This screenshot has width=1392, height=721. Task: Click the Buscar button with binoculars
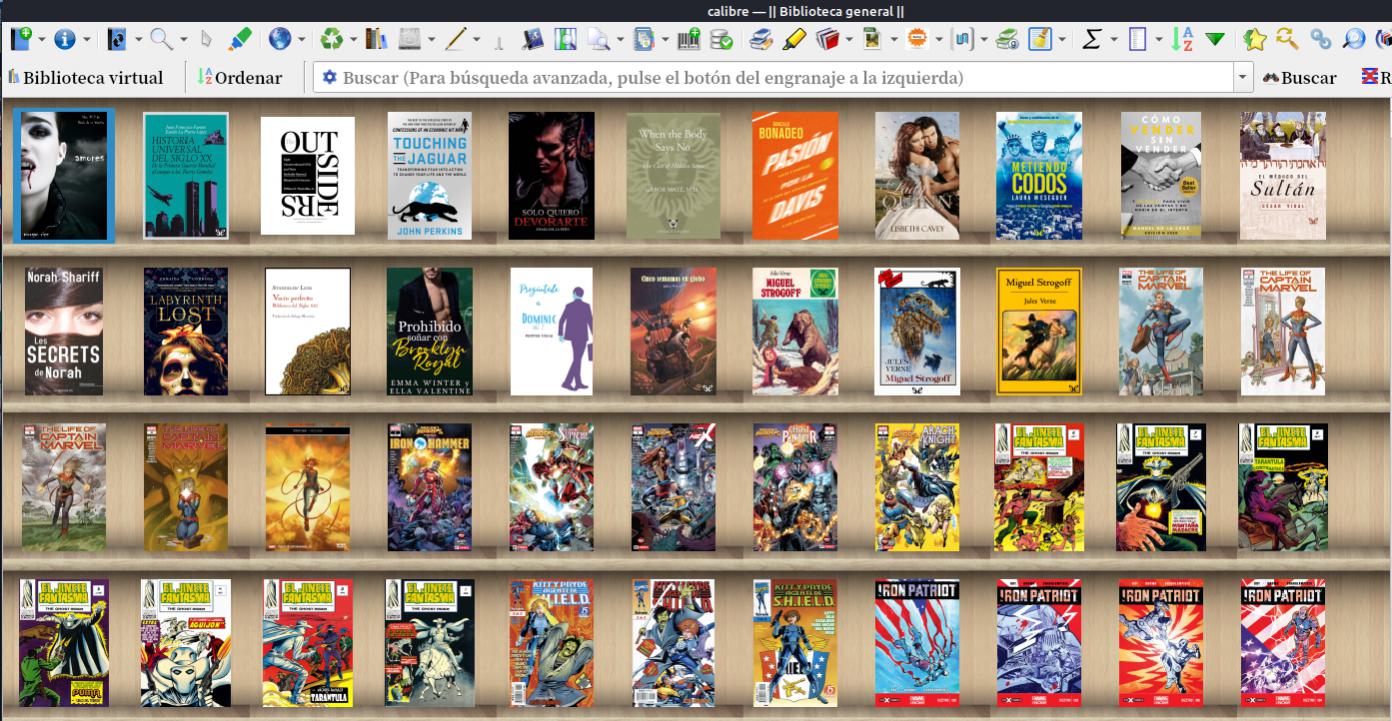(1300, 77)
